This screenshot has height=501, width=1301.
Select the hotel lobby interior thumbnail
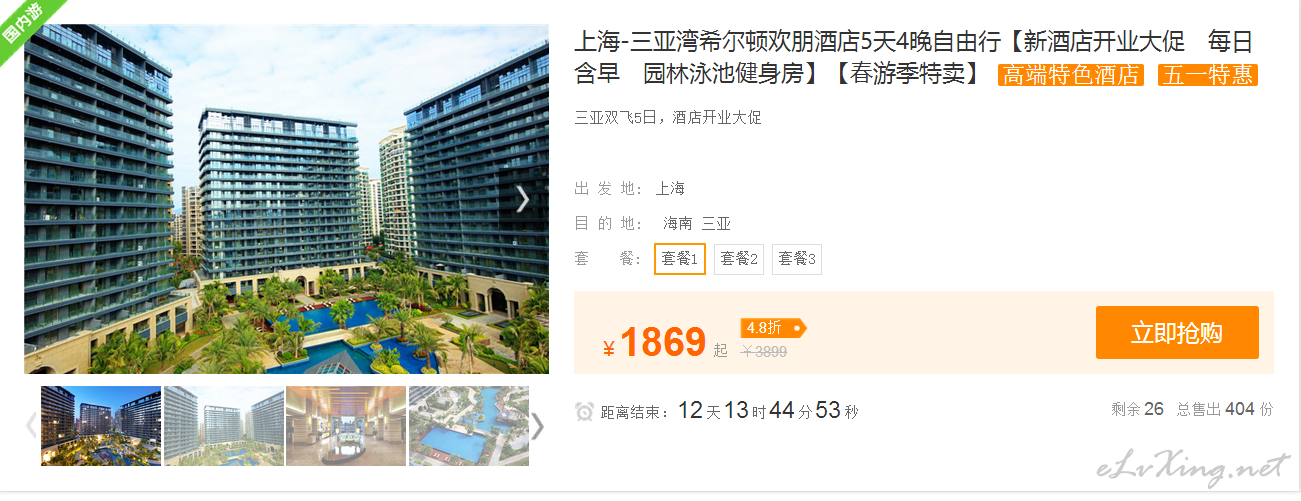(x=346, y=426)
